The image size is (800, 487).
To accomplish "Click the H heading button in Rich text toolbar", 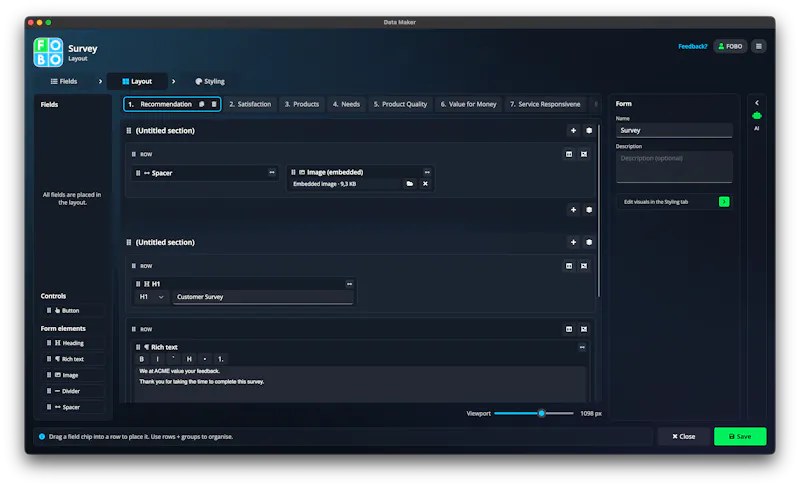I will pyautogui.click(x=189, y=359).
